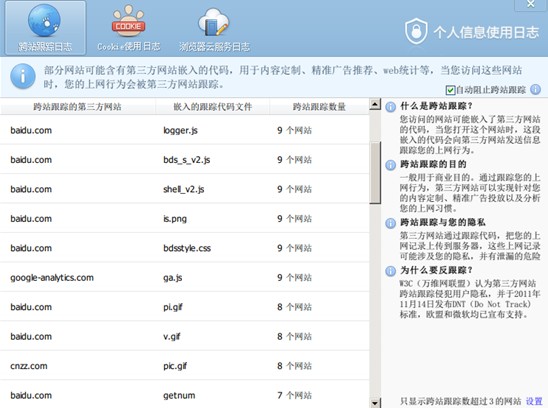Switch to Cookie使用日志 tab label
Image resolution: width=548 pixels, height=408 pixels.
129,46
